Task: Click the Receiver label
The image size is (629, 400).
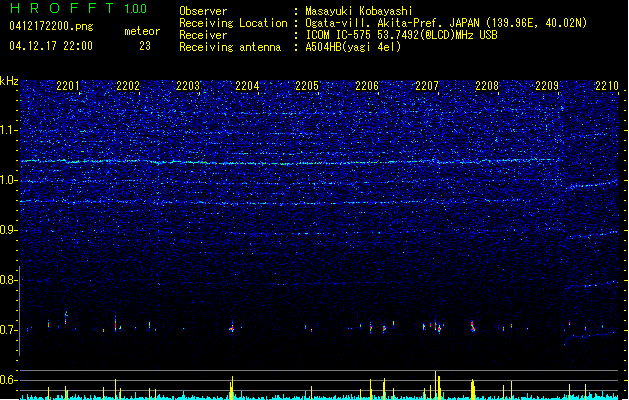Action: (203, 35)
